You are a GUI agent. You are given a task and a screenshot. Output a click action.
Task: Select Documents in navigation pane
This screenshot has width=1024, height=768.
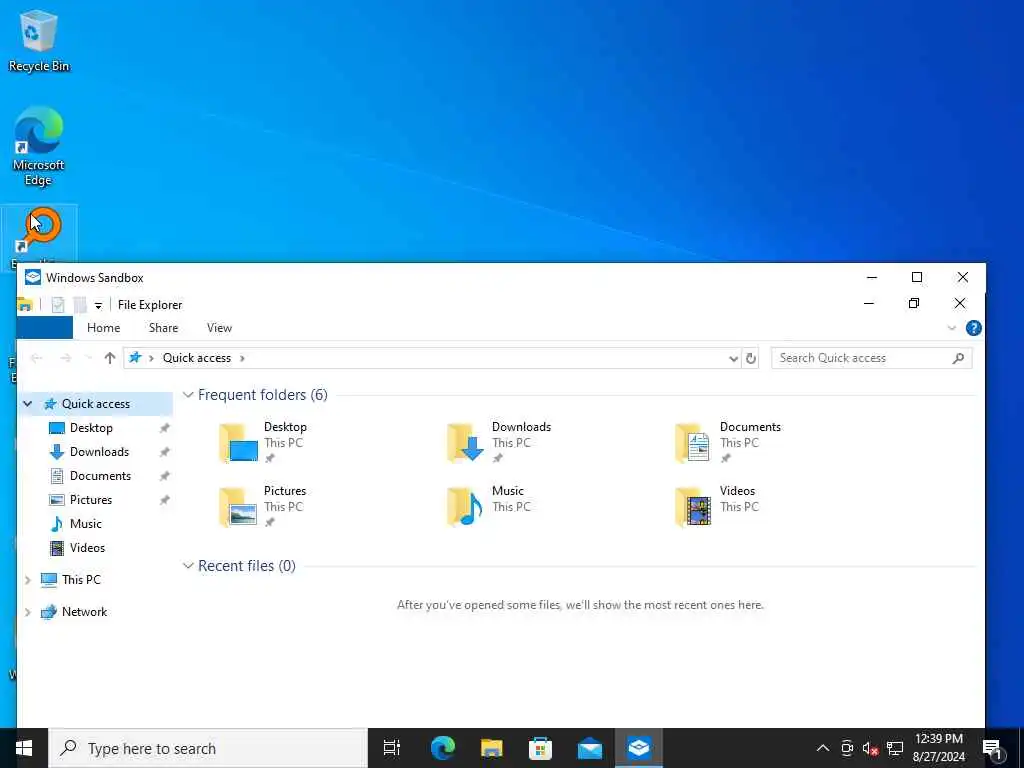coord(101,476)
